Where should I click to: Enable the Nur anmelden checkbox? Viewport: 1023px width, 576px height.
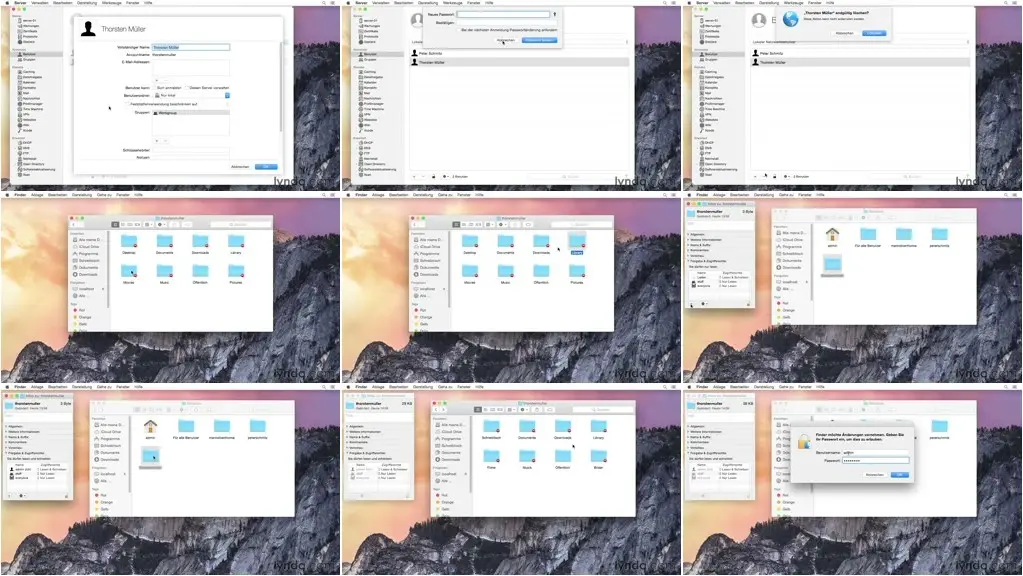point(155,87)
